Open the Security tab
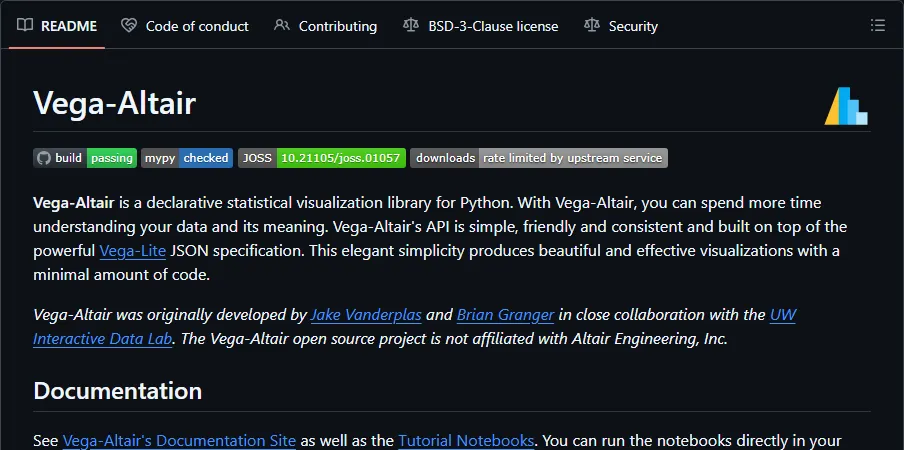The width and height of the screenshot is (904, 450). tap(620, 26)
